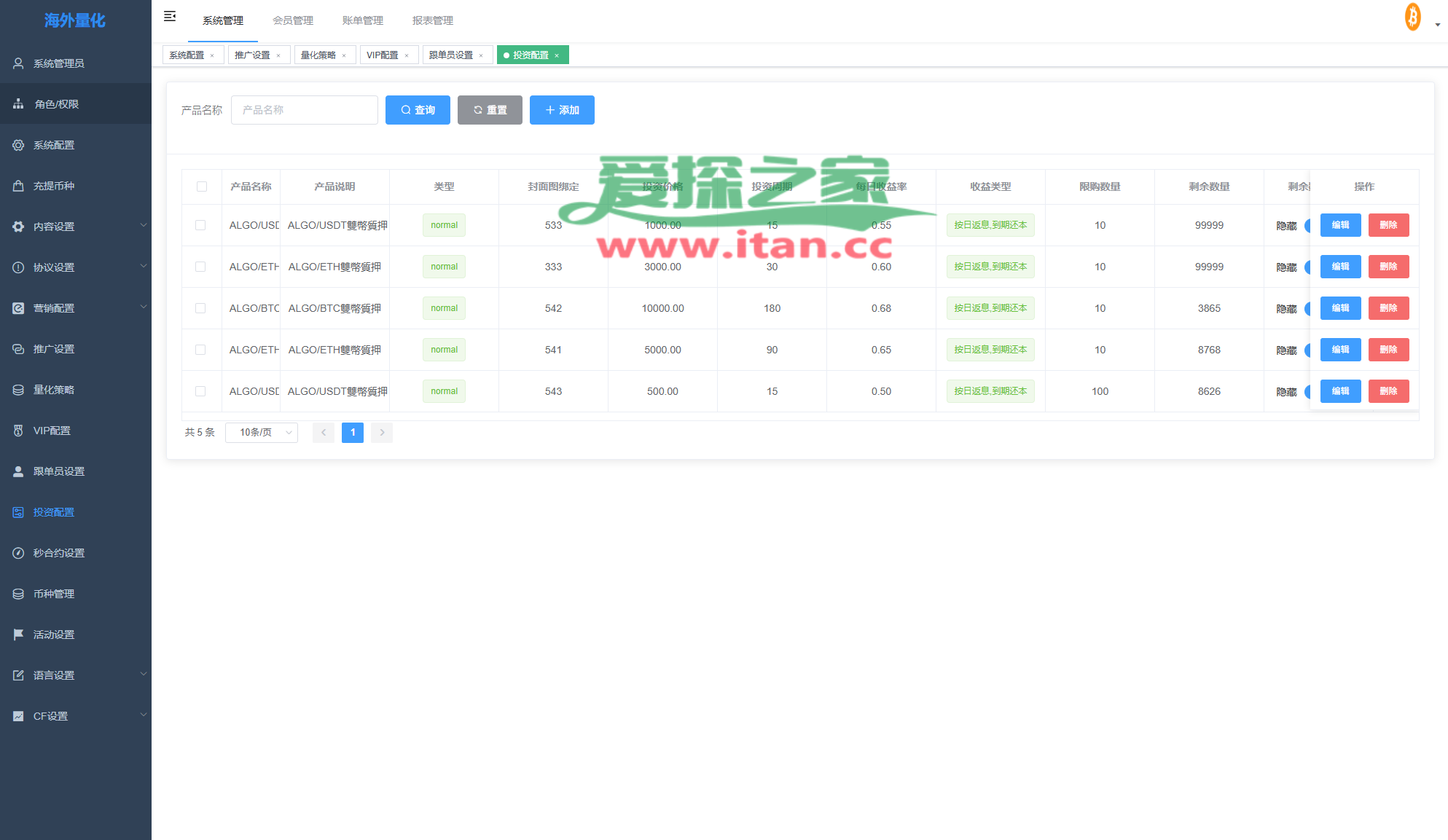Check the select-all checkbox in table header
This screenshot has width=1448, height=840.
click(x=202, y=187)
